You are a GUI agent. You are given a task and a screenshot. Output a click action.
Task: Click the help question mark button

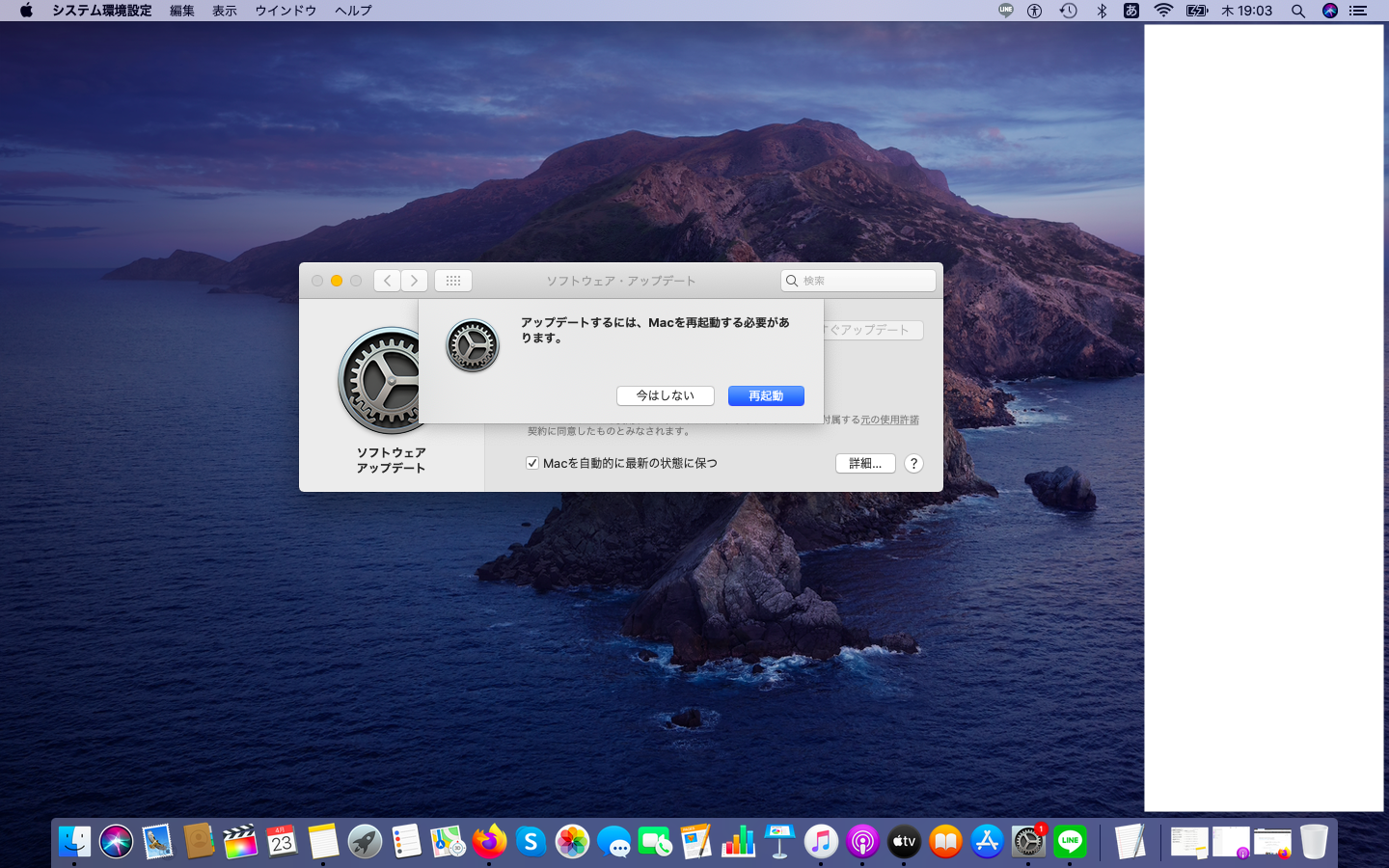coord(913,464)
